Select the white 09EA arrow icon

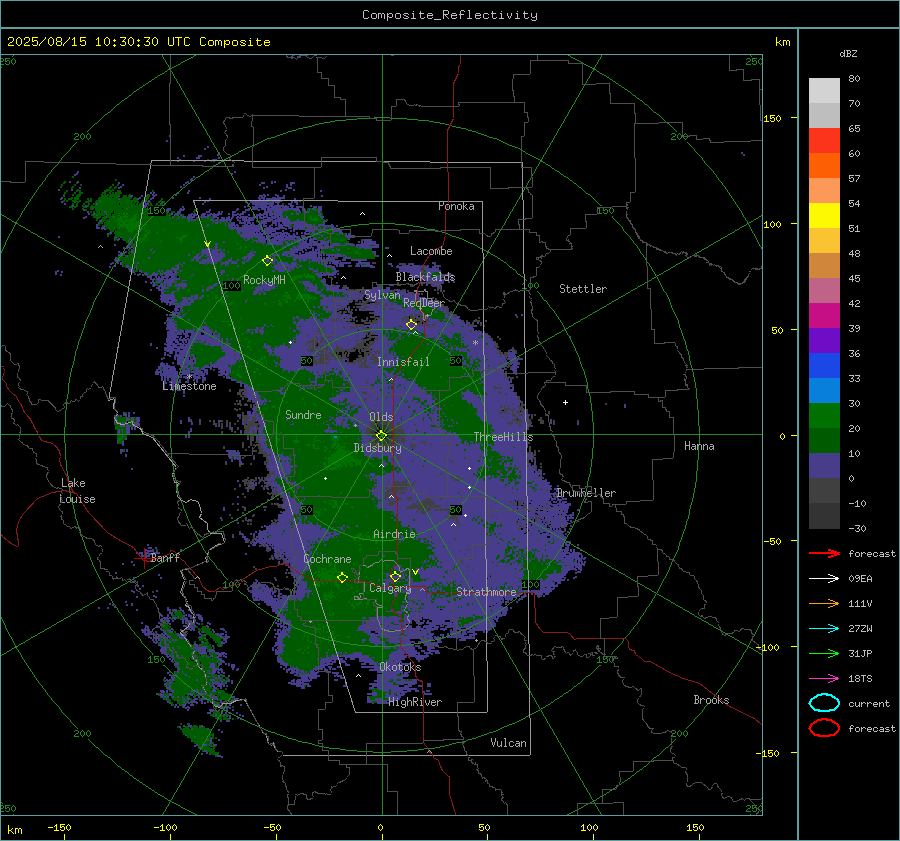click(824, 579)
